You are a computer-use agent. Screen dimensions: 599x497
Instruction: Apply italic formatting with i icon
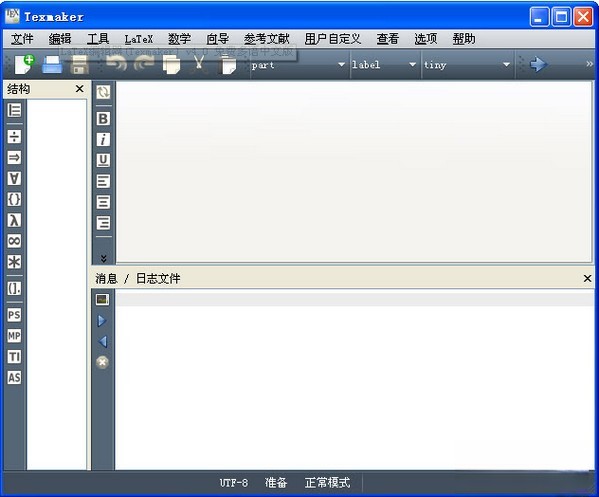(103, 139)
